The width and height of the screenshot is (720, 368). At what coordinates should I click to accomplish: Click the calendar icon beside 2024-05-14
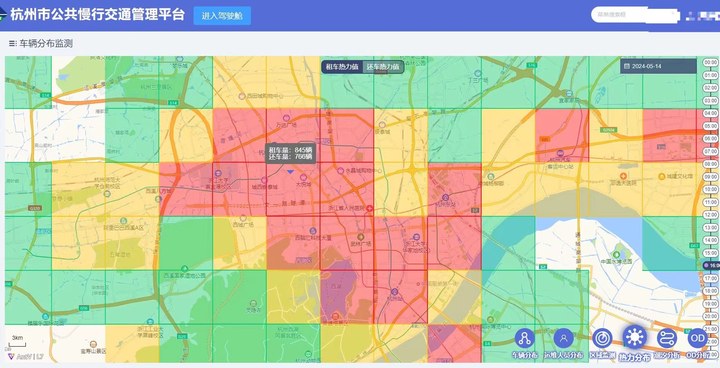tap(627, 66)
